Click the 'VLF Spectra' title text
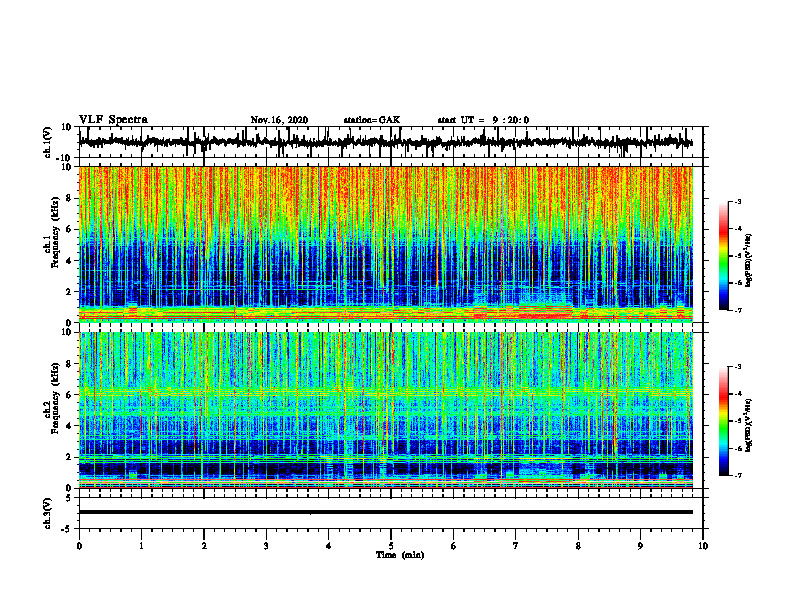This screenshot has height=612, width=792. pos(113,120)
